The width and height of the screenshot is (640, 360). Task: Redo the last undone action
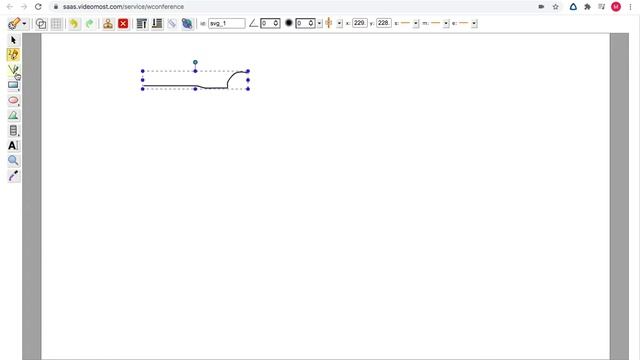coord(89,24)
